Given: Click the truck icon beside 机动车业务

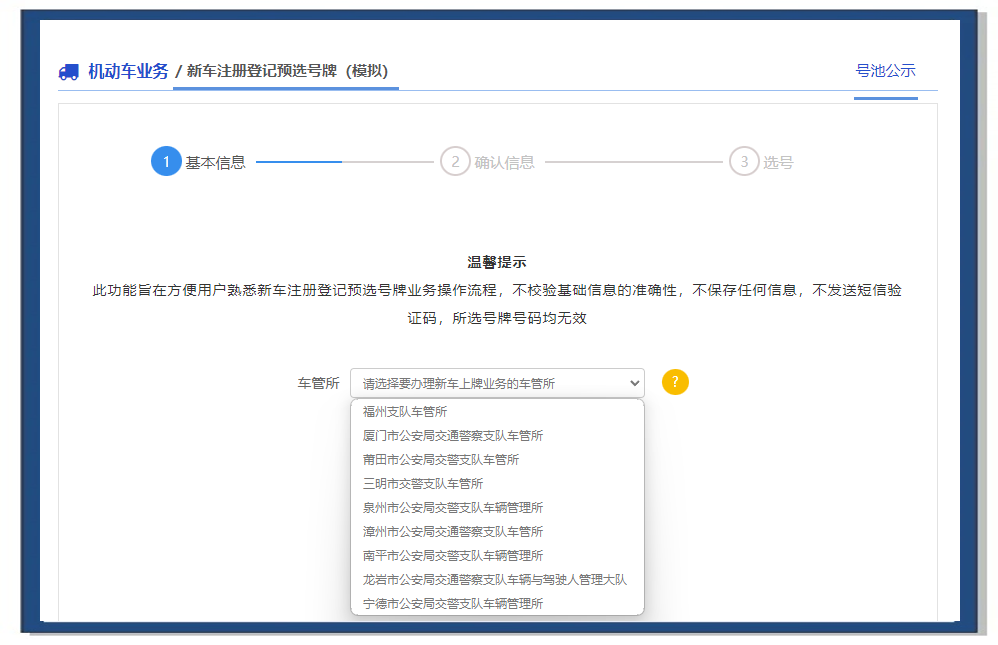Looking at the screenshot, I should point(68,72).
